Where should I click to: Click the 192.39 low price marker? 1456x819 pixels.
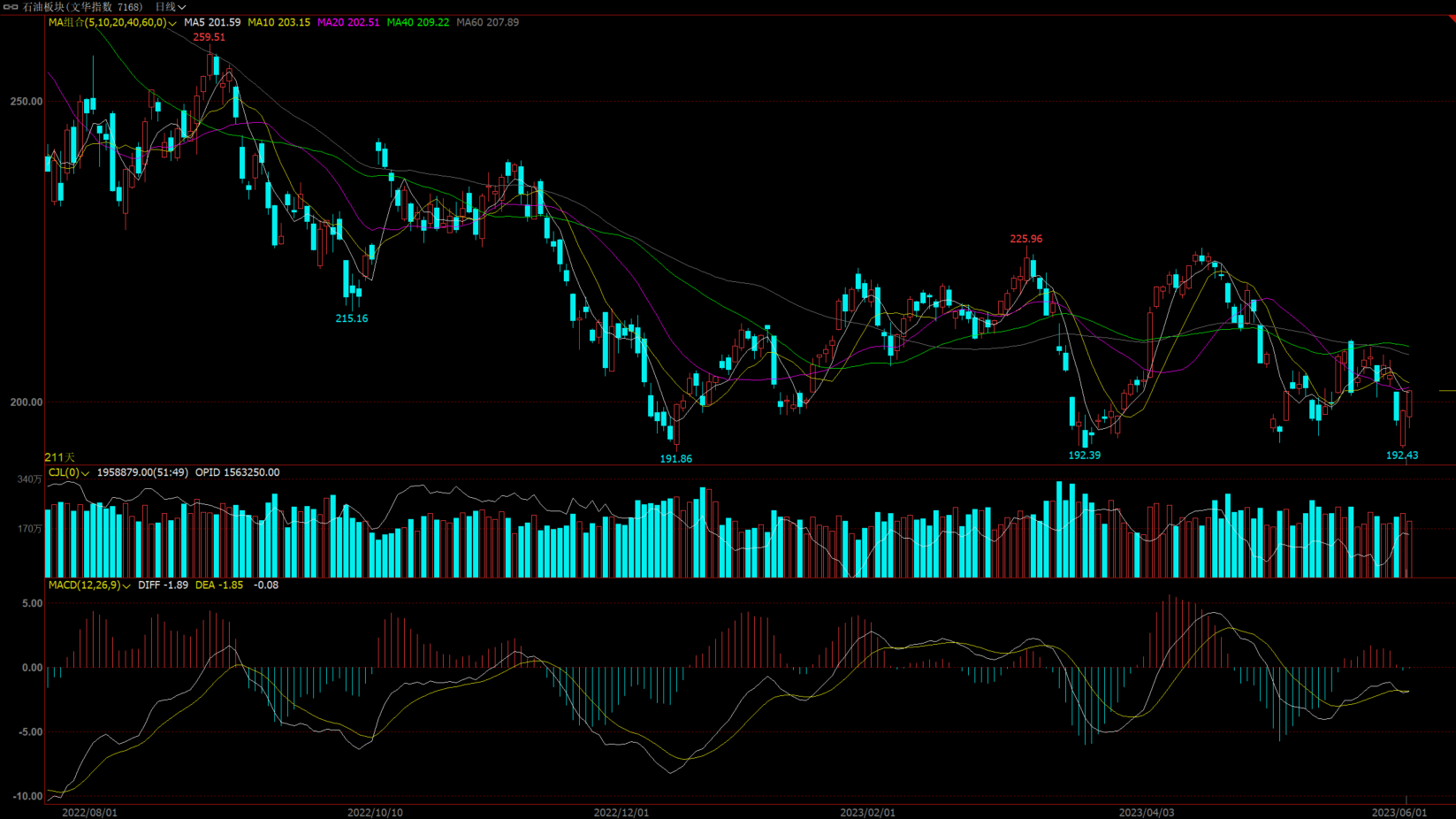pyautogui.click(x=1085, y=455)
